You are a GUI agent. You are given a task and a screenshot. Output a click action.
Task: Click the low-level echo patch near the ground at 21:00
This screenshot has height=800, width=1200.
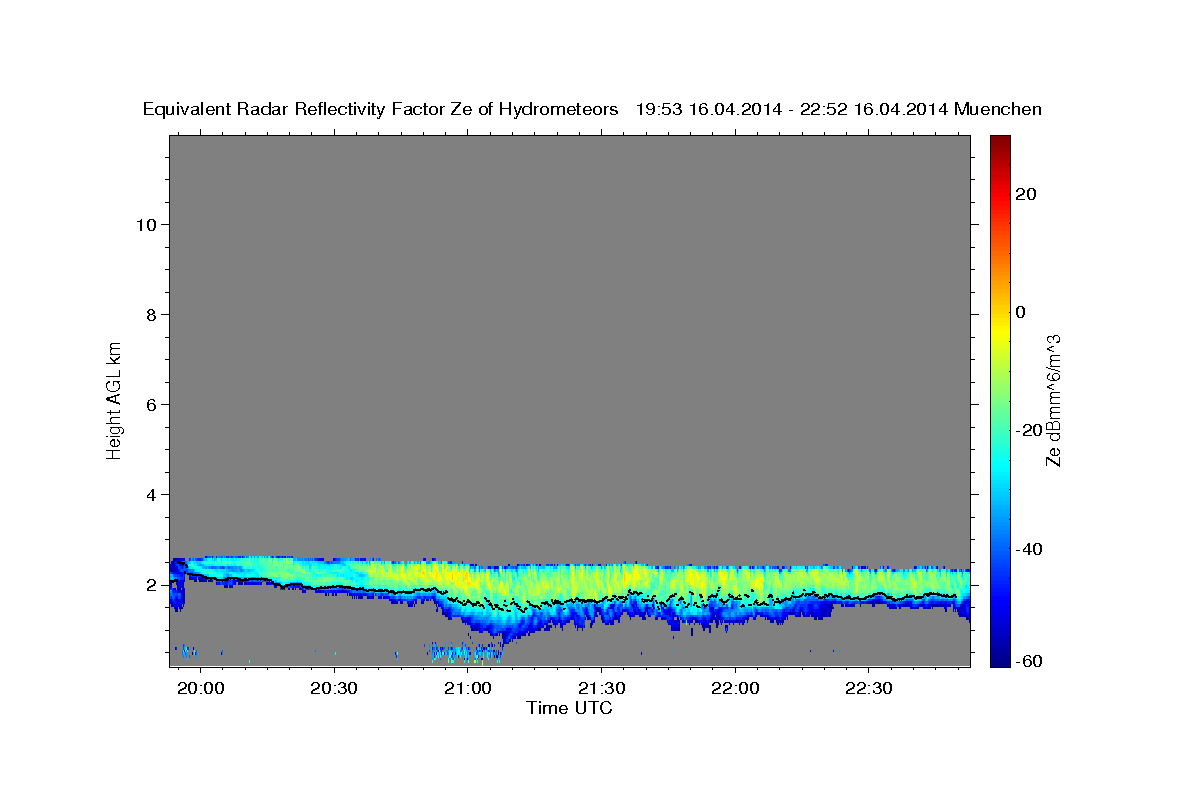point(465,653)
